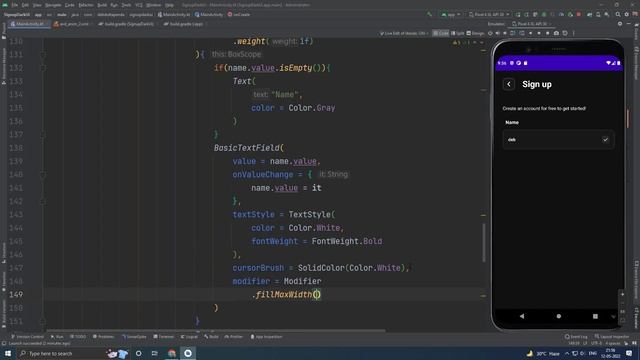Fold the code block at line 140
Image resolution: width=640 pixels, height=360 pixels.
tap(42, 175)
